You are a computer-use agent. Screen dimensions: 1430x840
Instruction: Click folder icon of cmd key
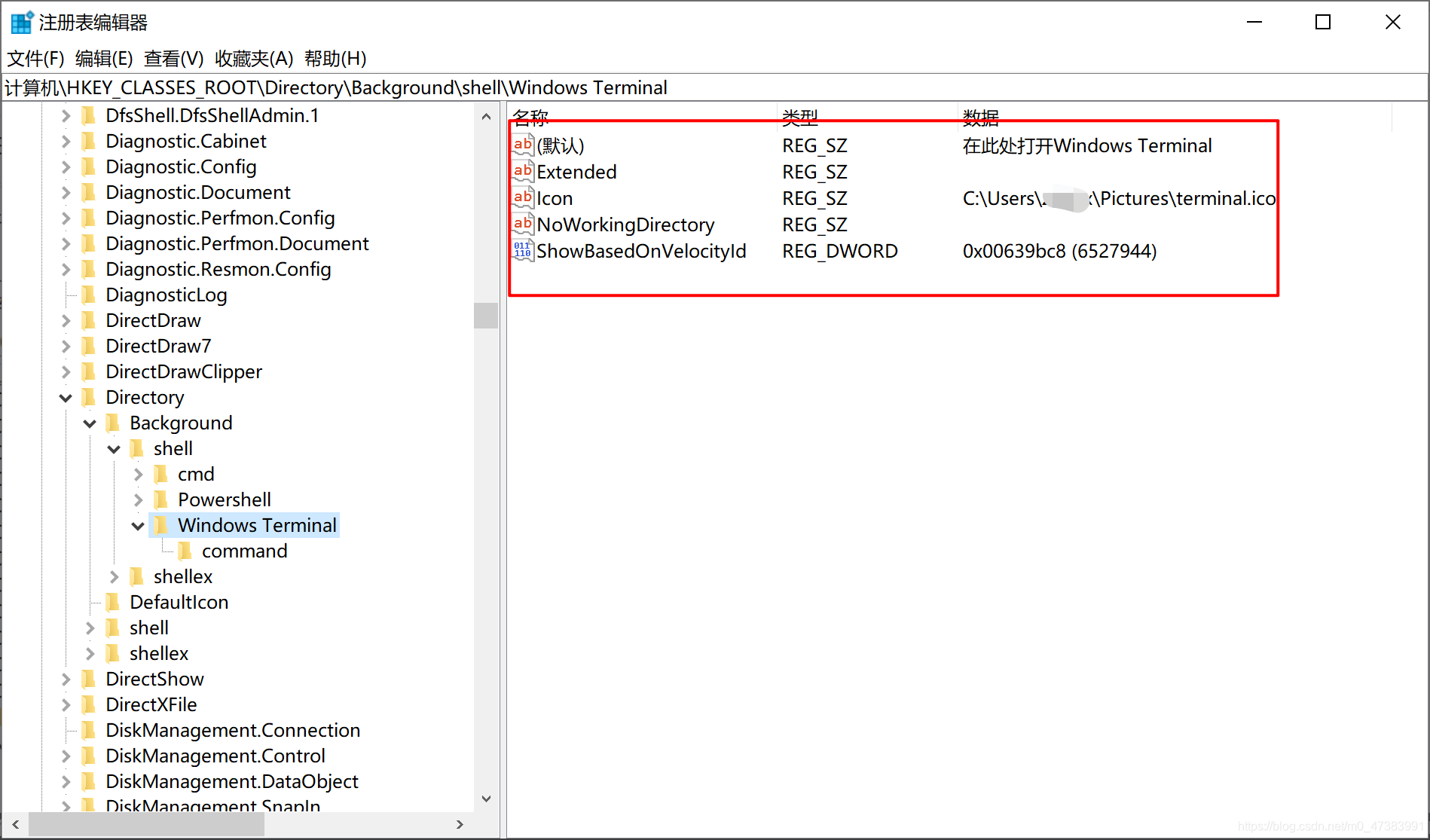coord(161,474)
